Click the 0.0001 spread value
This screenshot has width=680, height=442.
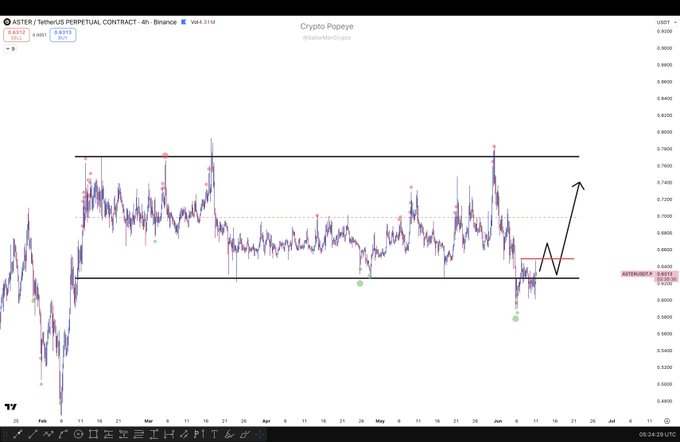[x=39, y=35]
